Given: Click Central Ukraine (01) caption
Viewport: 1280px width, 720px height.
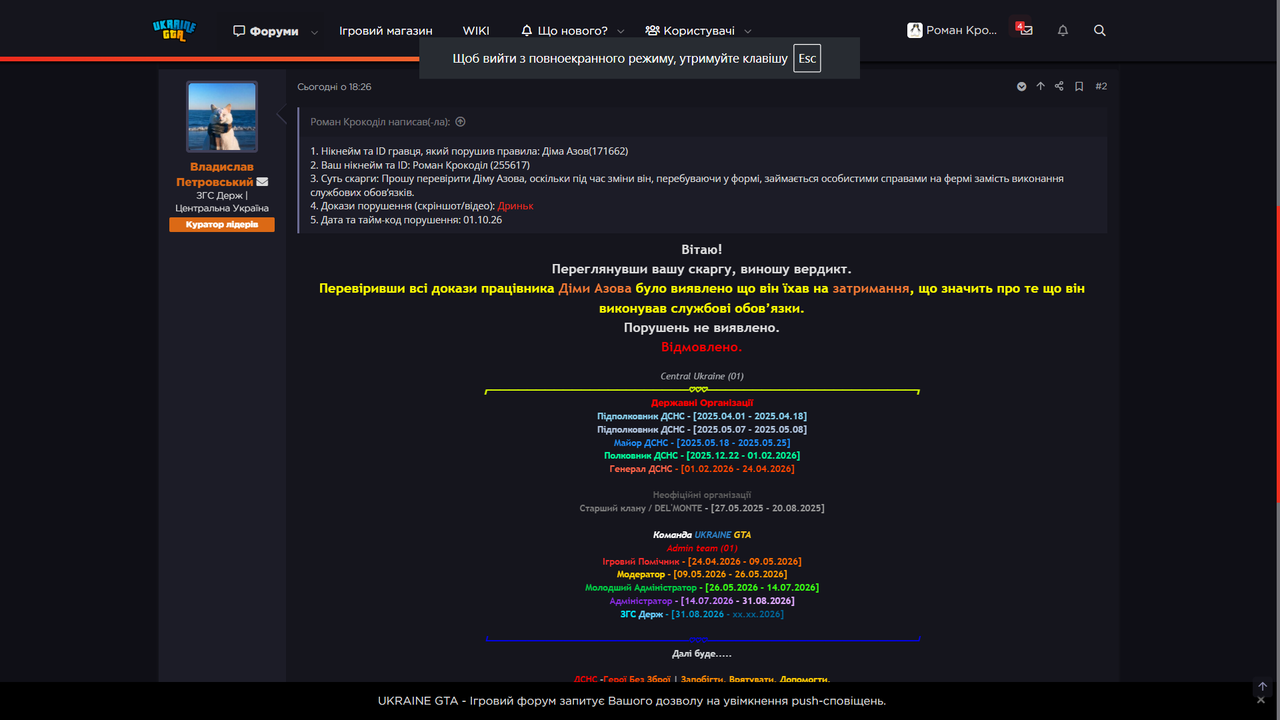Looking at the screenshot, I should point(702,377).
